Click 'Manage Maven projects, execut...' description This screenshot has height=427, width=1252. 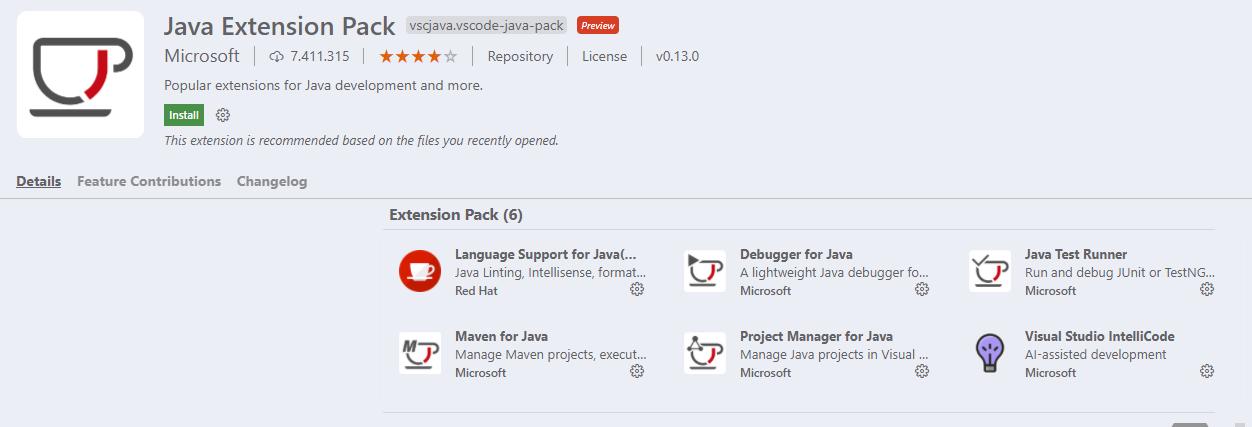[x=551, y=354]
